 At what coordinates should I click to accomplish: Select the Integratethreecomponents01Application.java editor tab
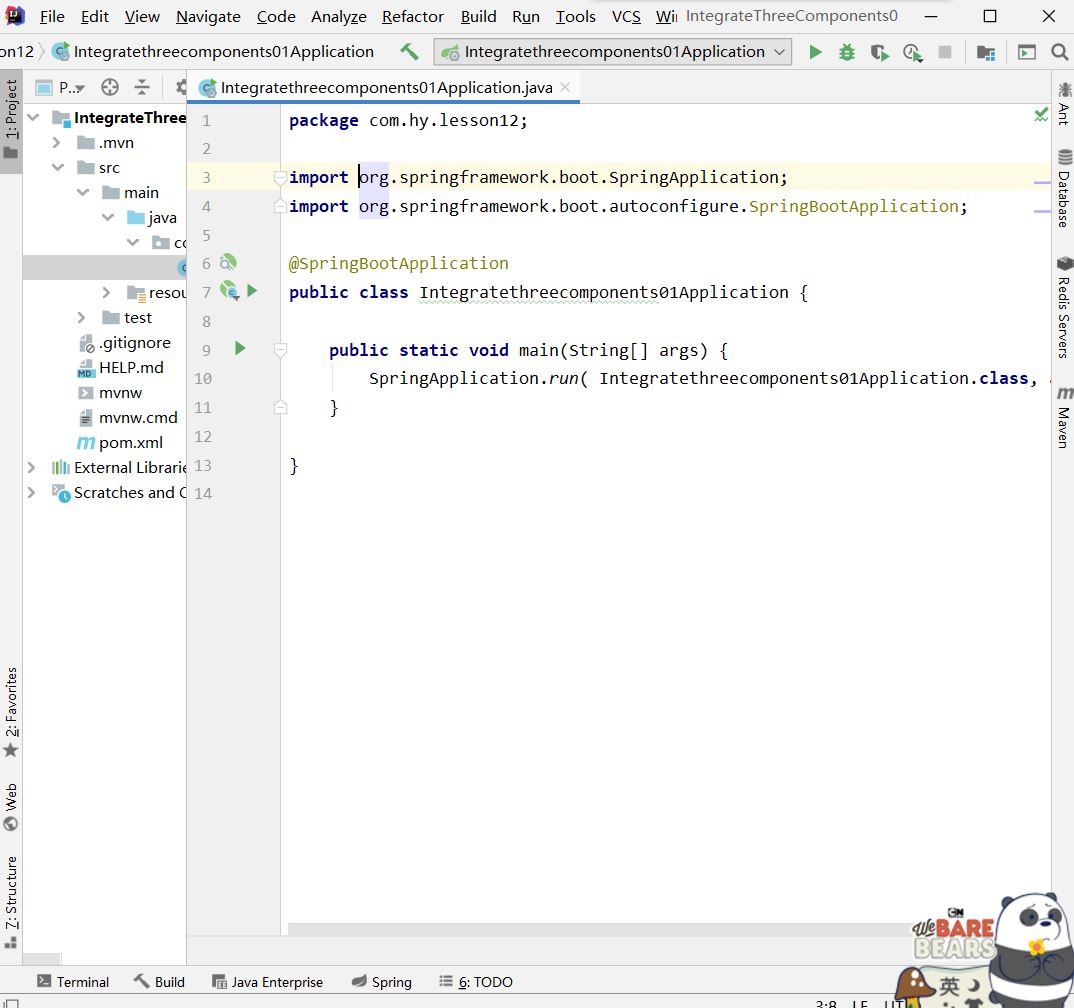pos(386,88)
